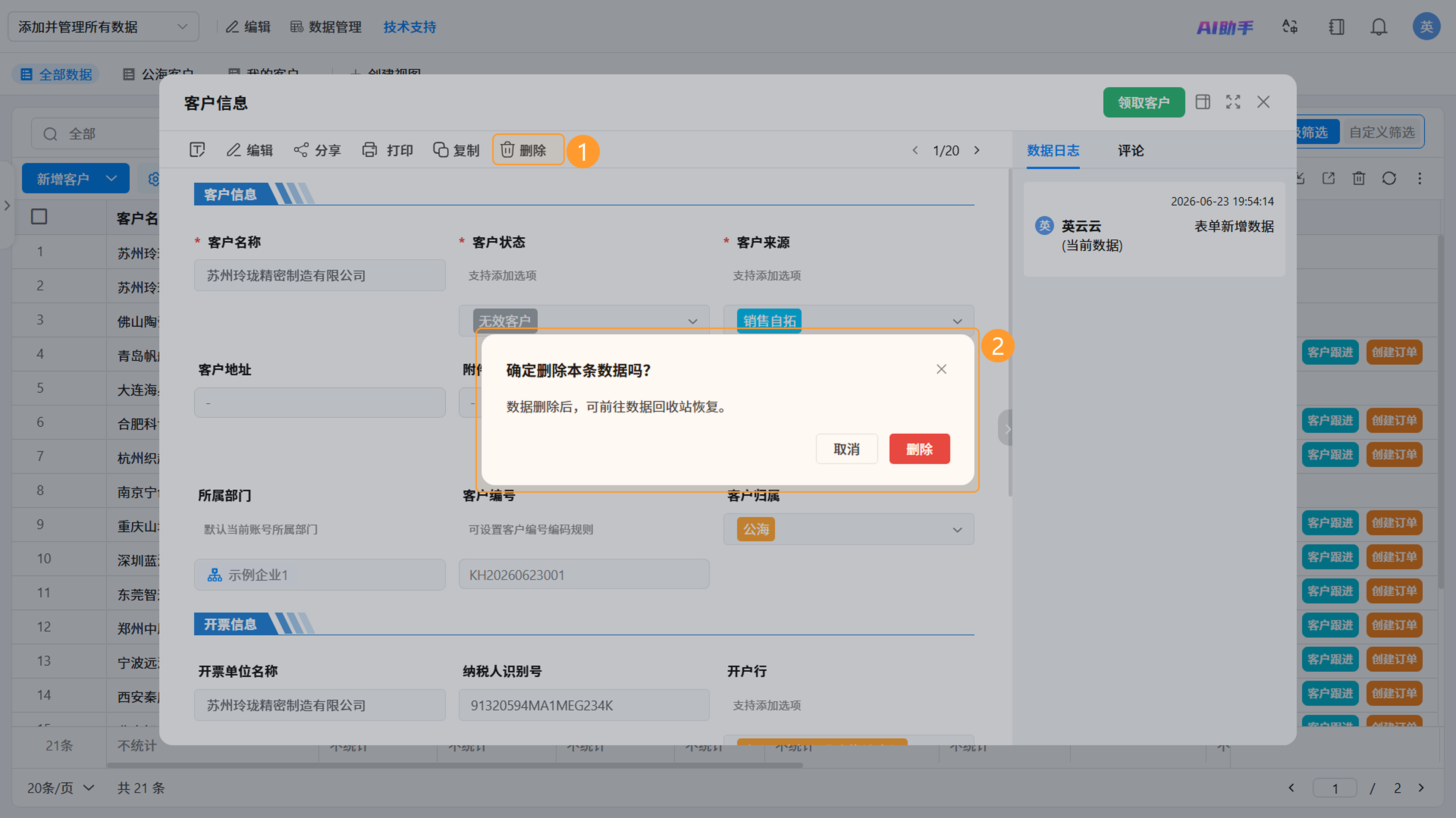The width and height of the screenshot is (1456, 818).
Task: Open the 客户状态 无效客户 dropdown
Action: pos(584,321)
